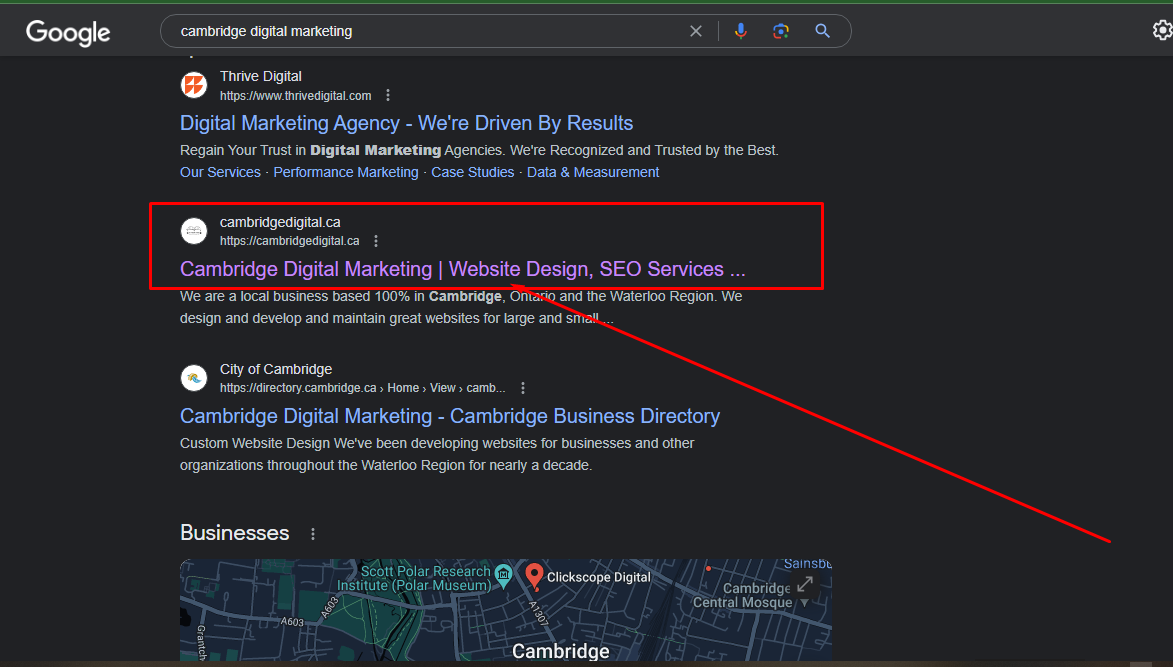Click the Home breadcrumb under City of Cambridge

402,387
